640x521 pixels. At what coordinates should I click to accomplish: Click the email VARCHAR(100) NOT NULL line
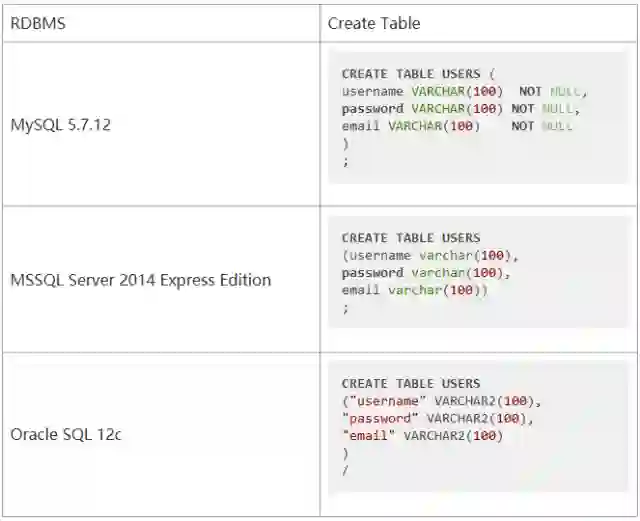456,126
